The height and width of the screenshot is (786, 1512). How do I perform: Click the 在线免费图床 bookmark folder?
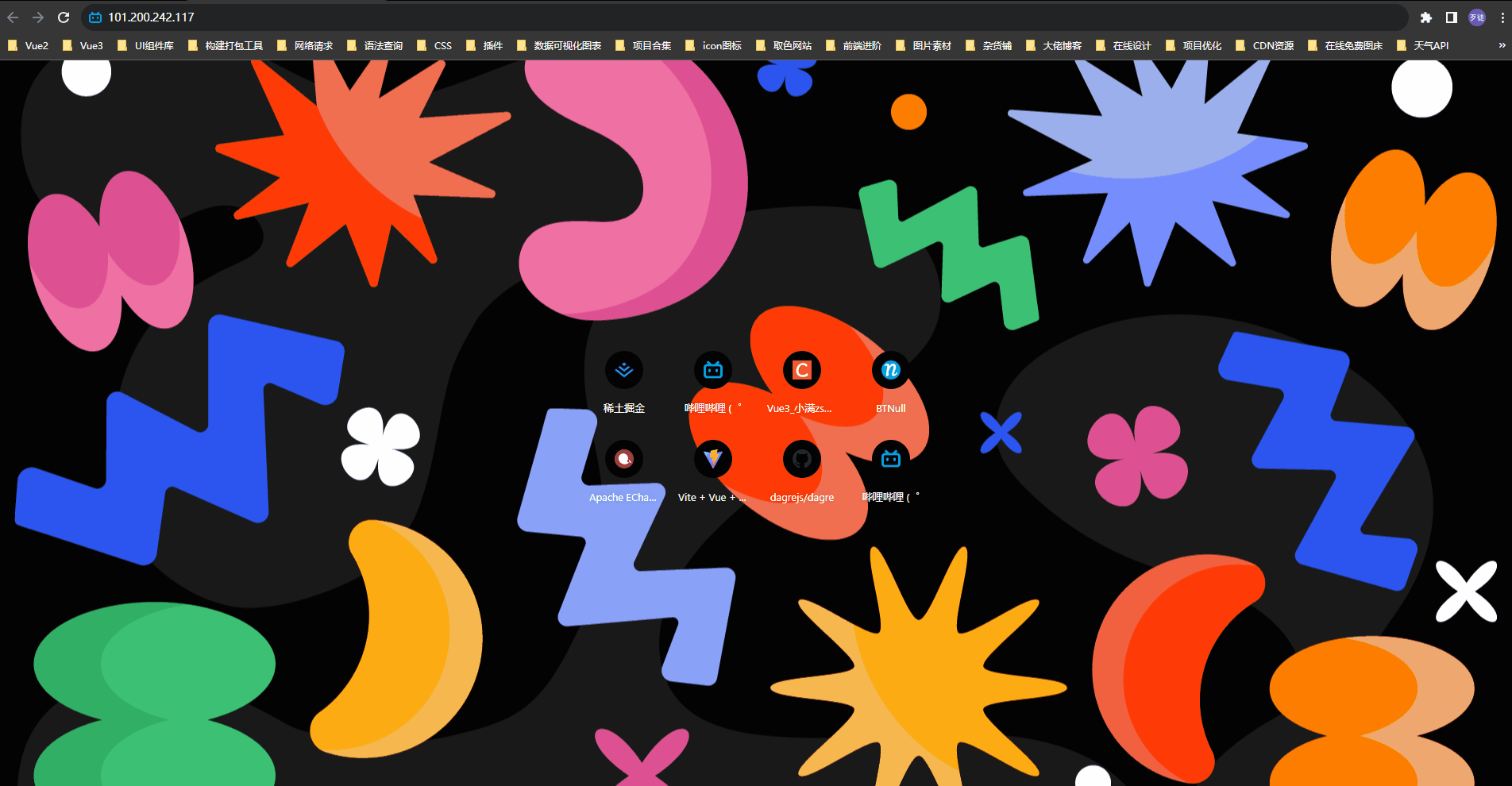tap(1345, 45)
